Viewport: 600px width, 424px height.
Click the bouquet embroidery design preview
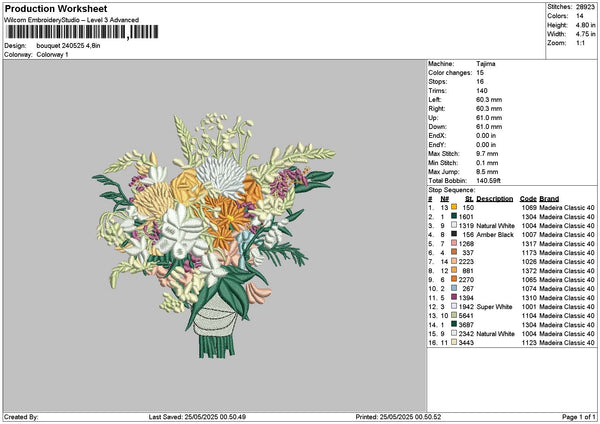click(x=214, y=235)
